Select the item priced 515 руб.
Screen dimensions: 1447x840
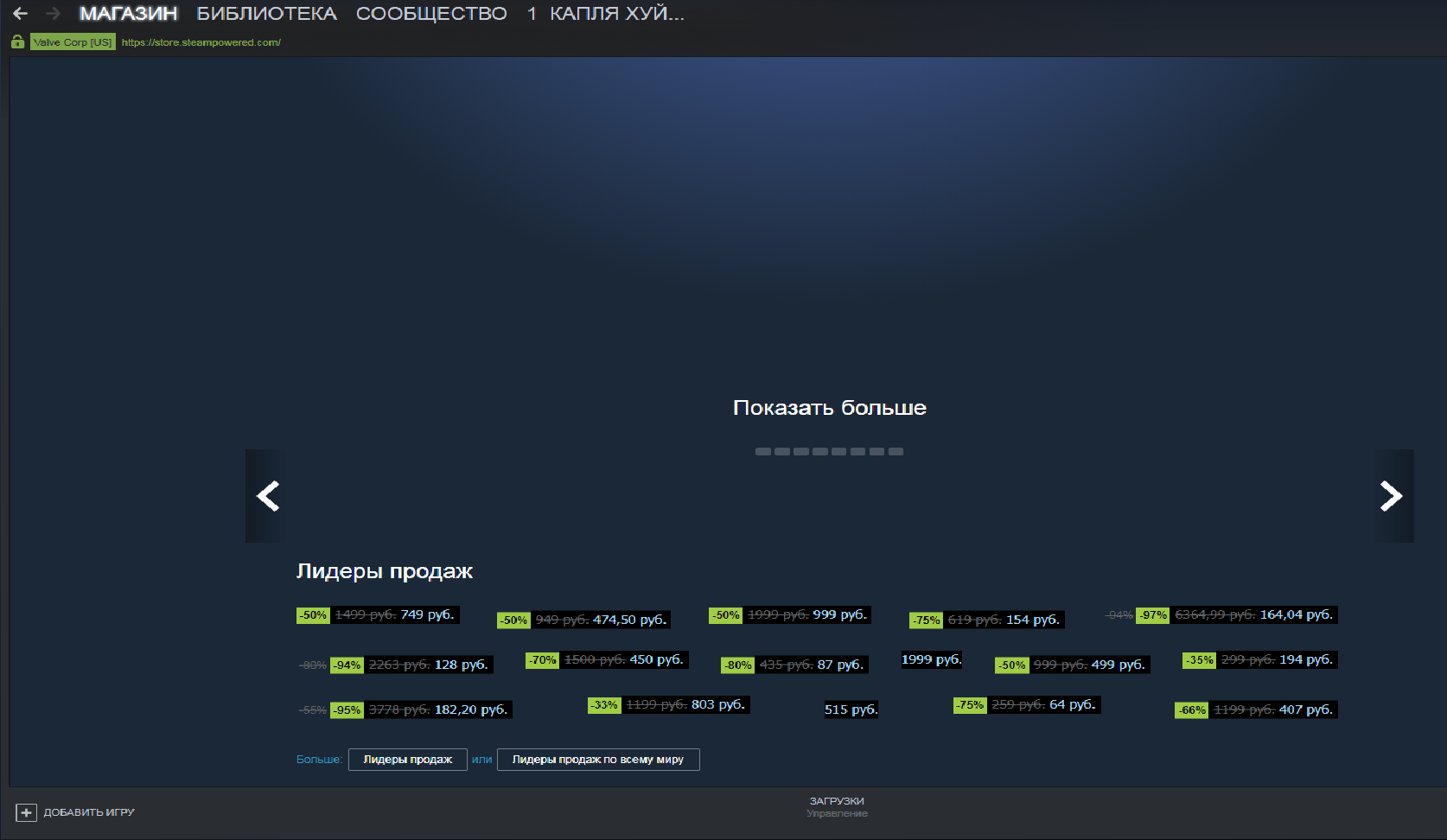pos(851,710)
